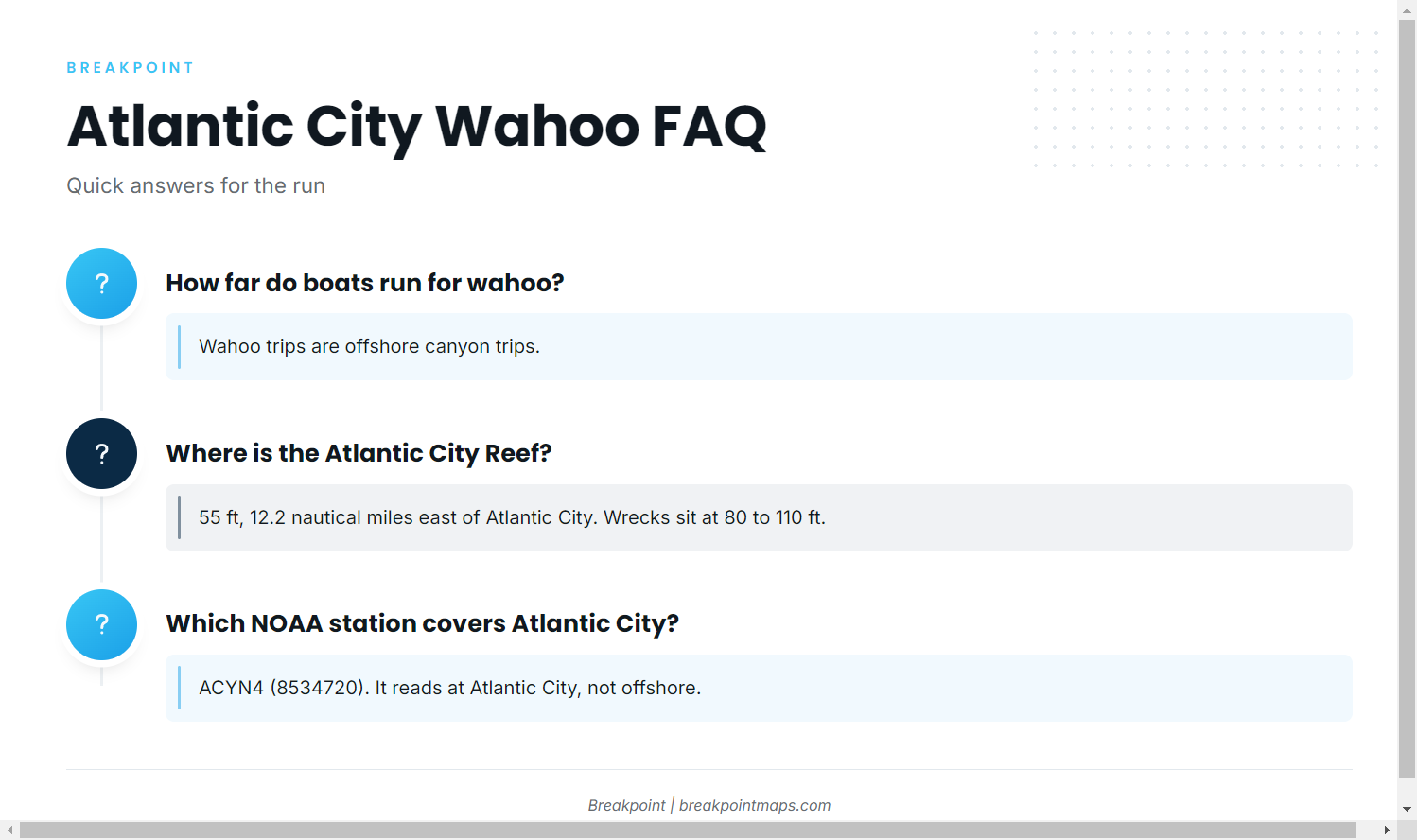Click the answer "Wahoo trips are offshore canyon trips."

[759, 346]
